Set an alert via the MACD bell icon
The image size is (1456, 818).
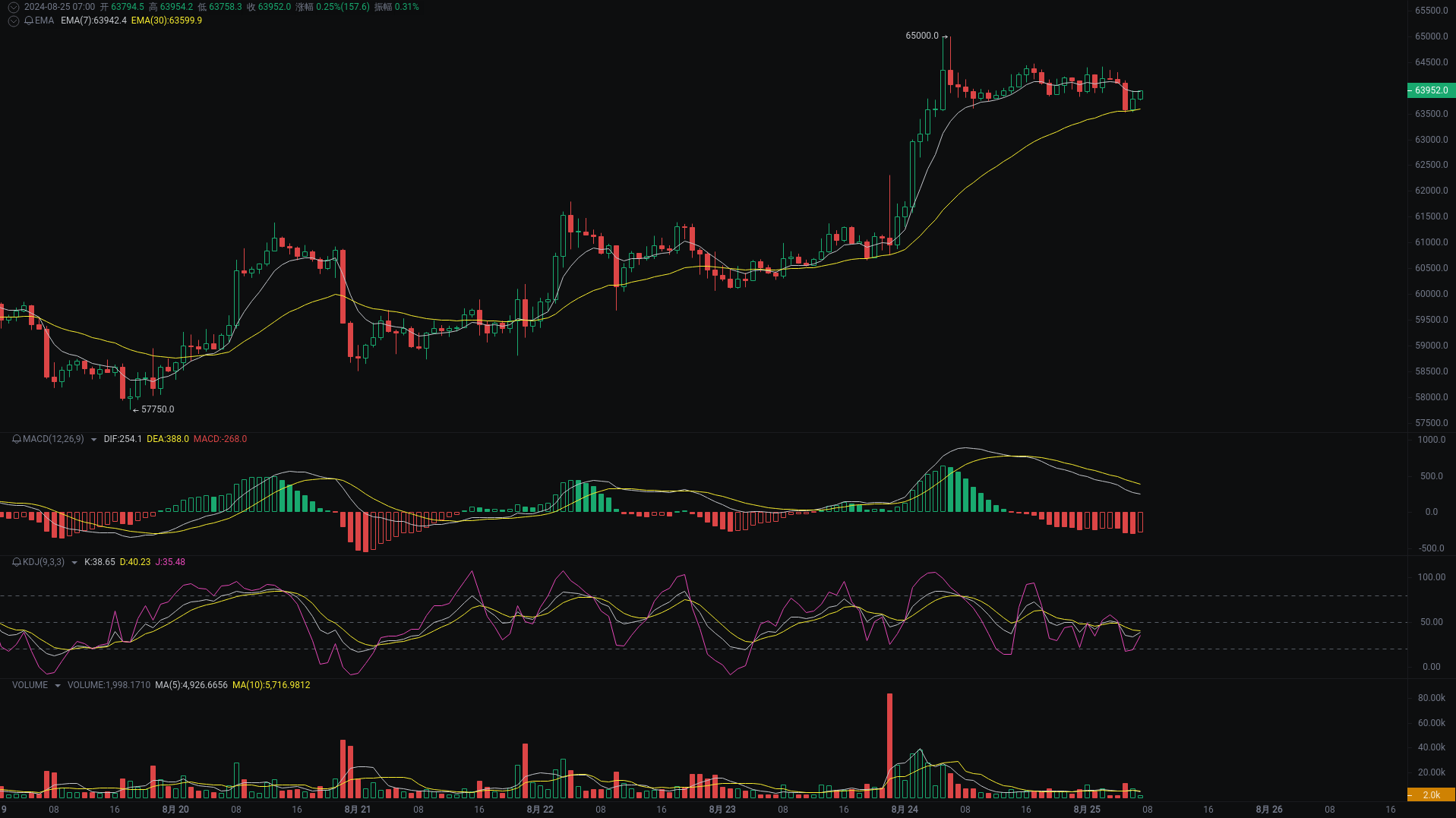15,439
